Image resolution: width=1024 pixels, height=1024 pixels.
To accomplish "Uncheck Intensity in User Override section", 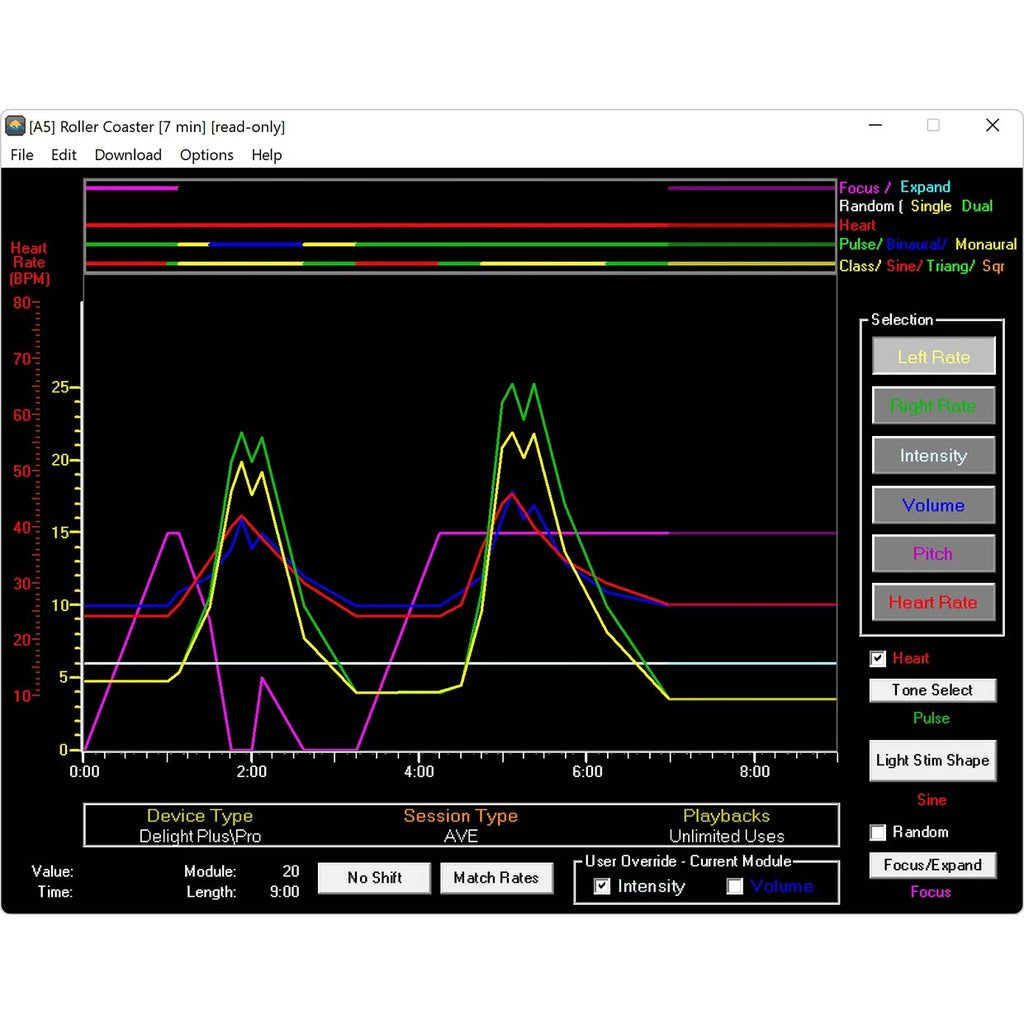I will (x=601, y=886).
